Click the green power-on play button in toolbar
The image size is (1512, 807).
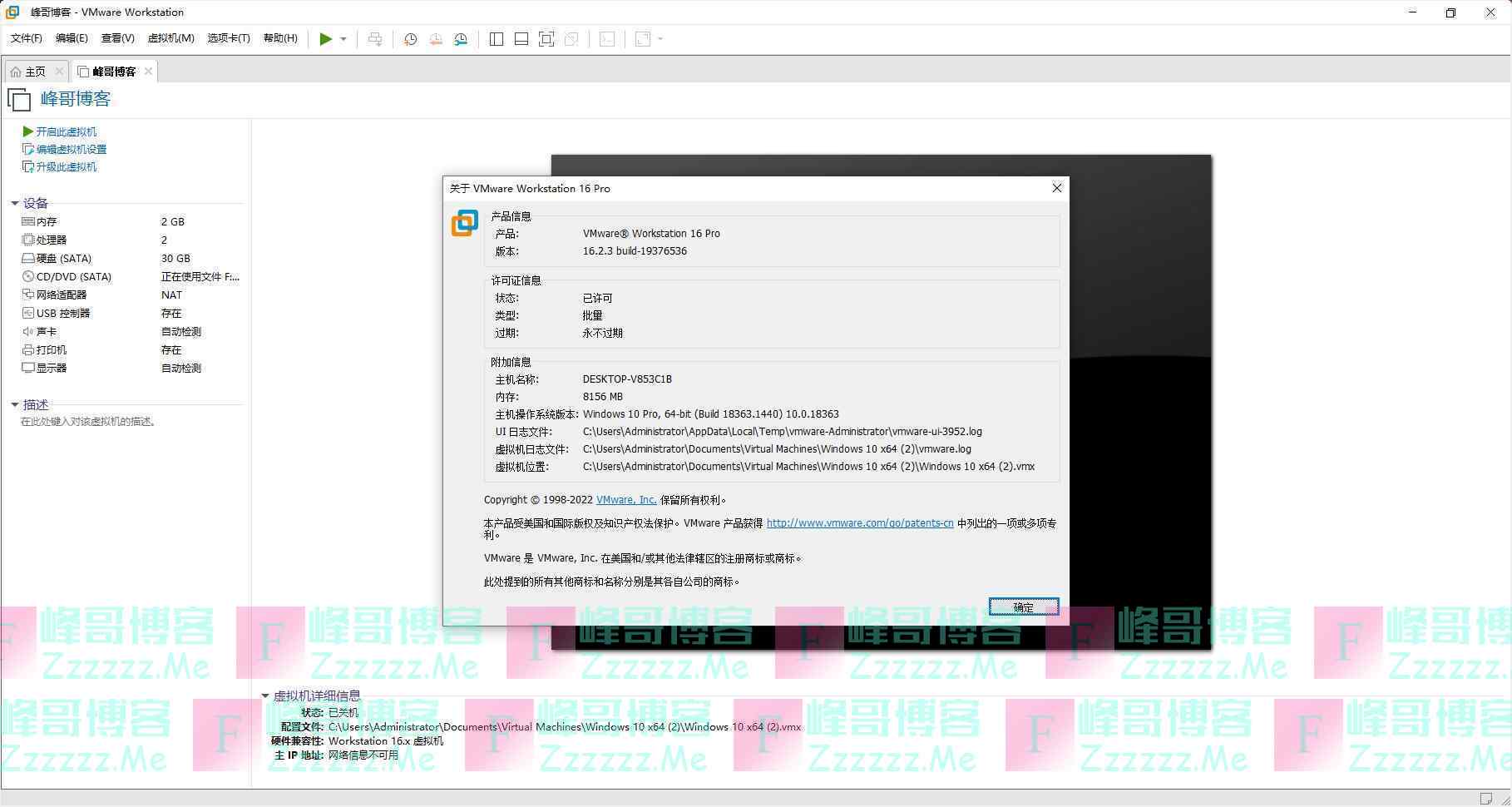325,39
